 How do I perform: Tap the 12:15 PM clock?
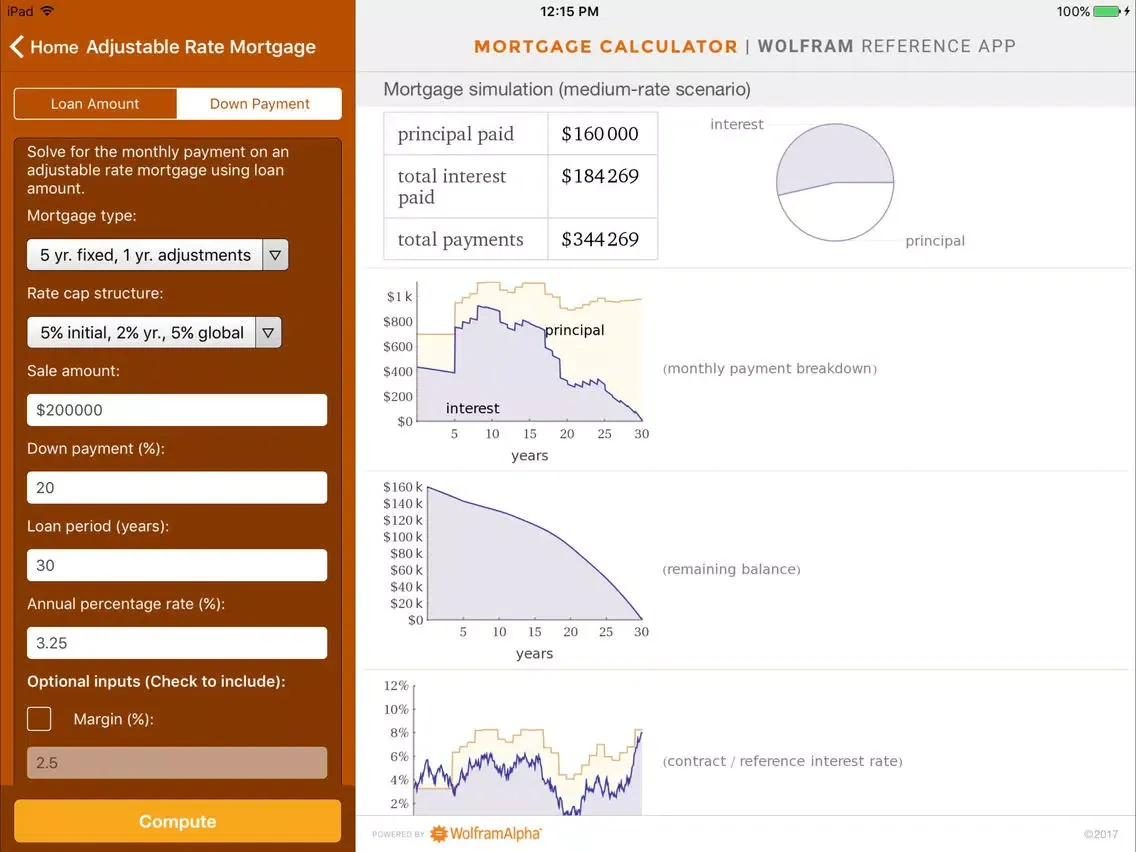pyautogui.click(x=569, y=11)
